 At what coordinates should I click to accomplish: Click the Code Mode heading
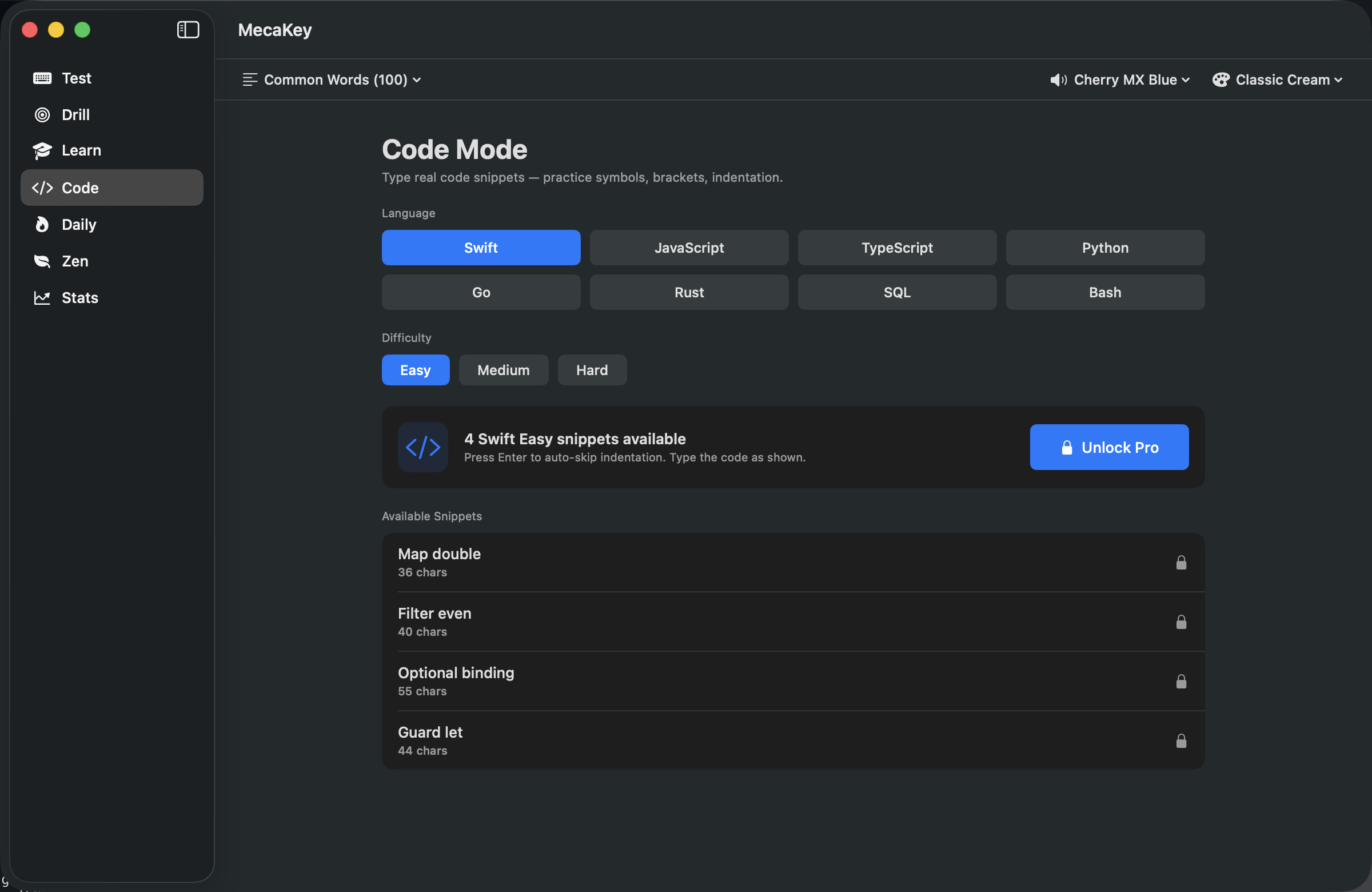454,150
